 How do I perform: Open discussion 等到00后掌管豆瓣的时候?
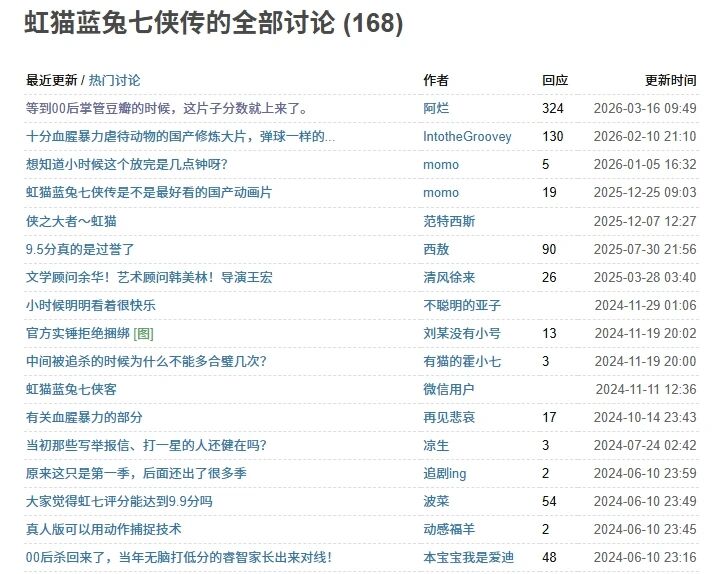[x=166, y=108]
